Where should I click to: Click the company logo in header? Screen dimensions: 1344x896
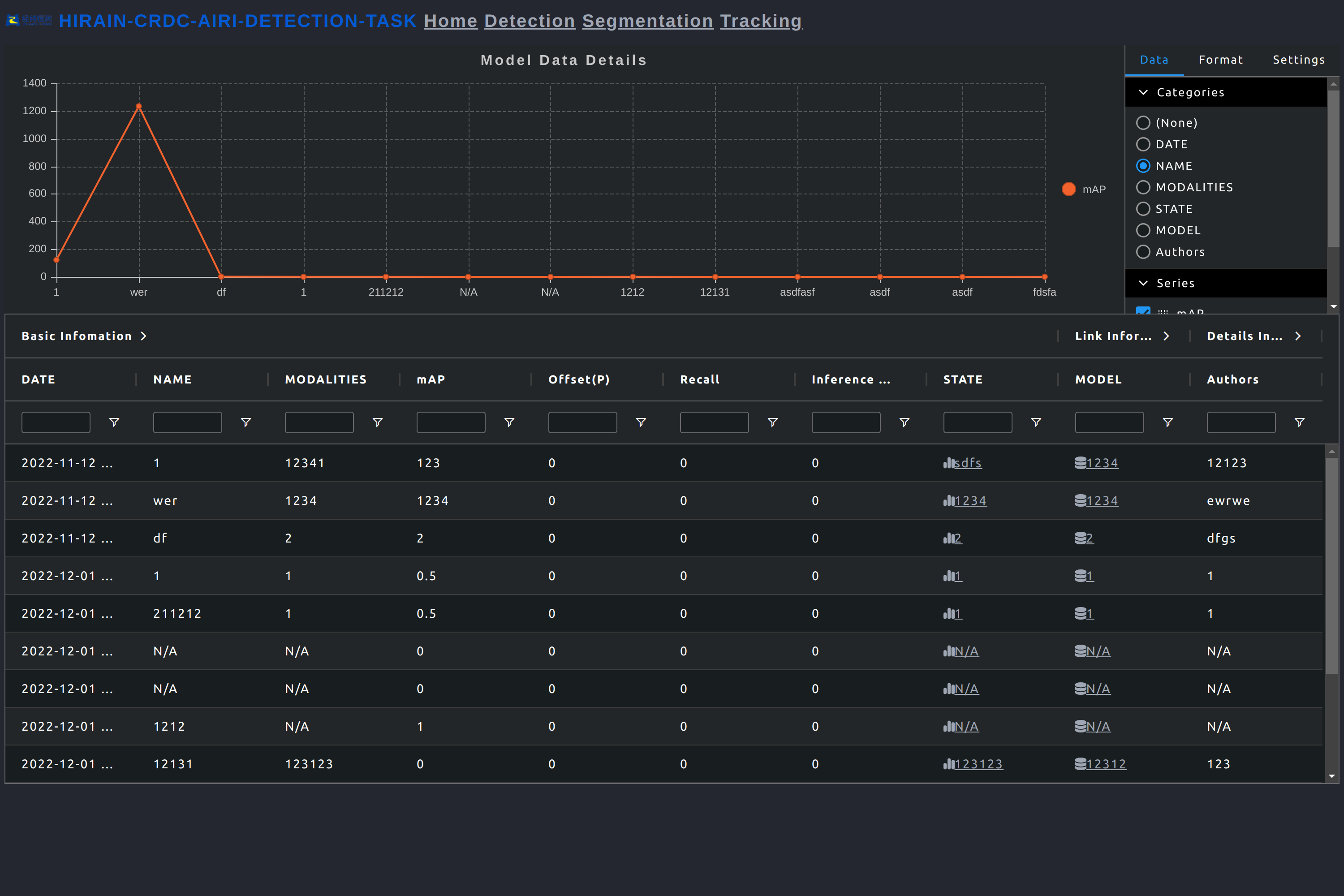tap(29, 21)
